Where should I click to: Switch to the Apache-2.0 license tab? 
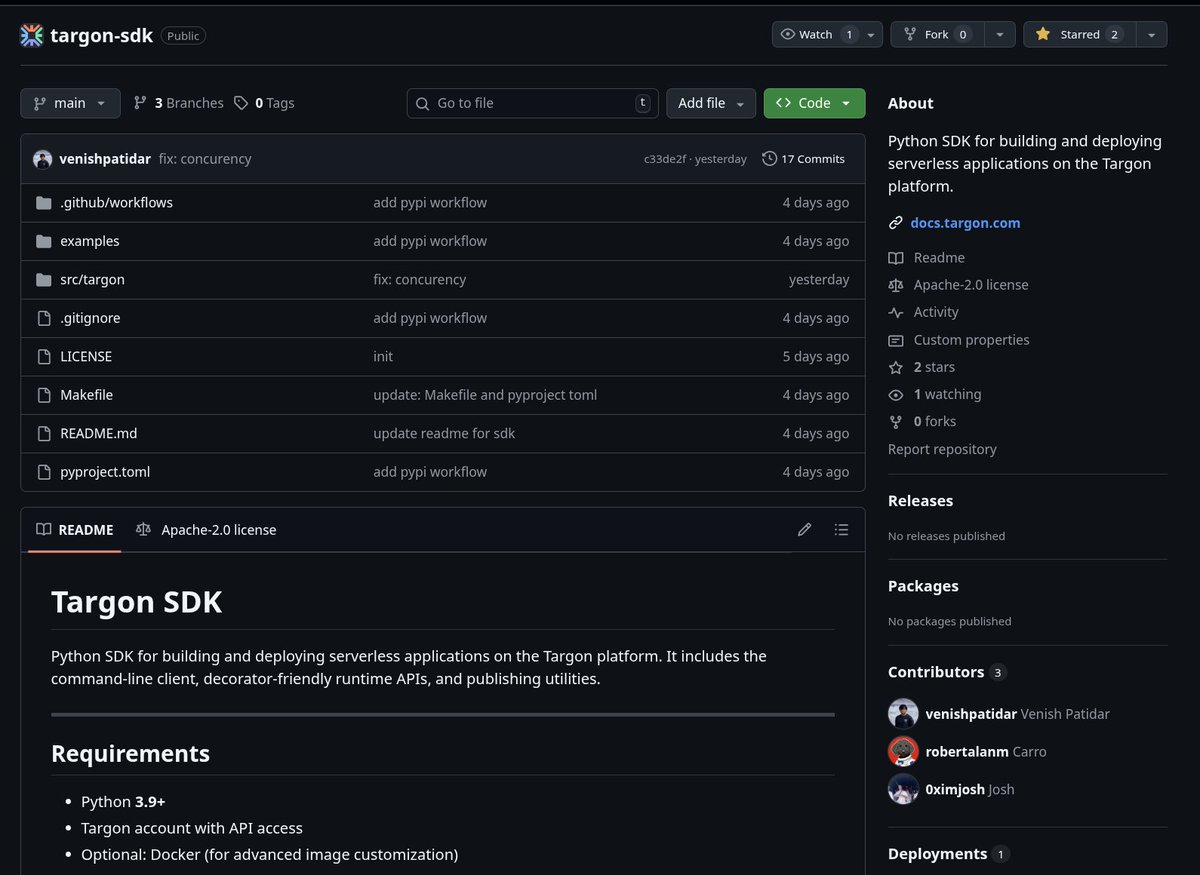point(218,529)
